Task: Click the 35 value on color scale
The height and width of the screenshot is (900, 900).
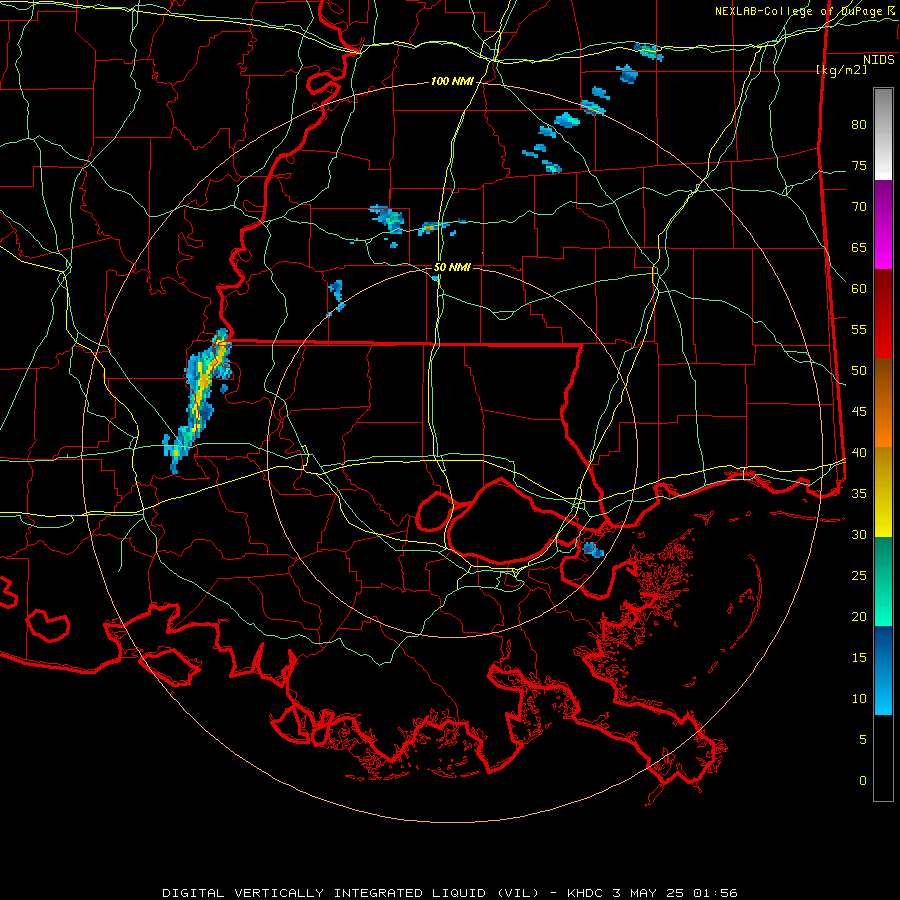Action: click(859, 494)
